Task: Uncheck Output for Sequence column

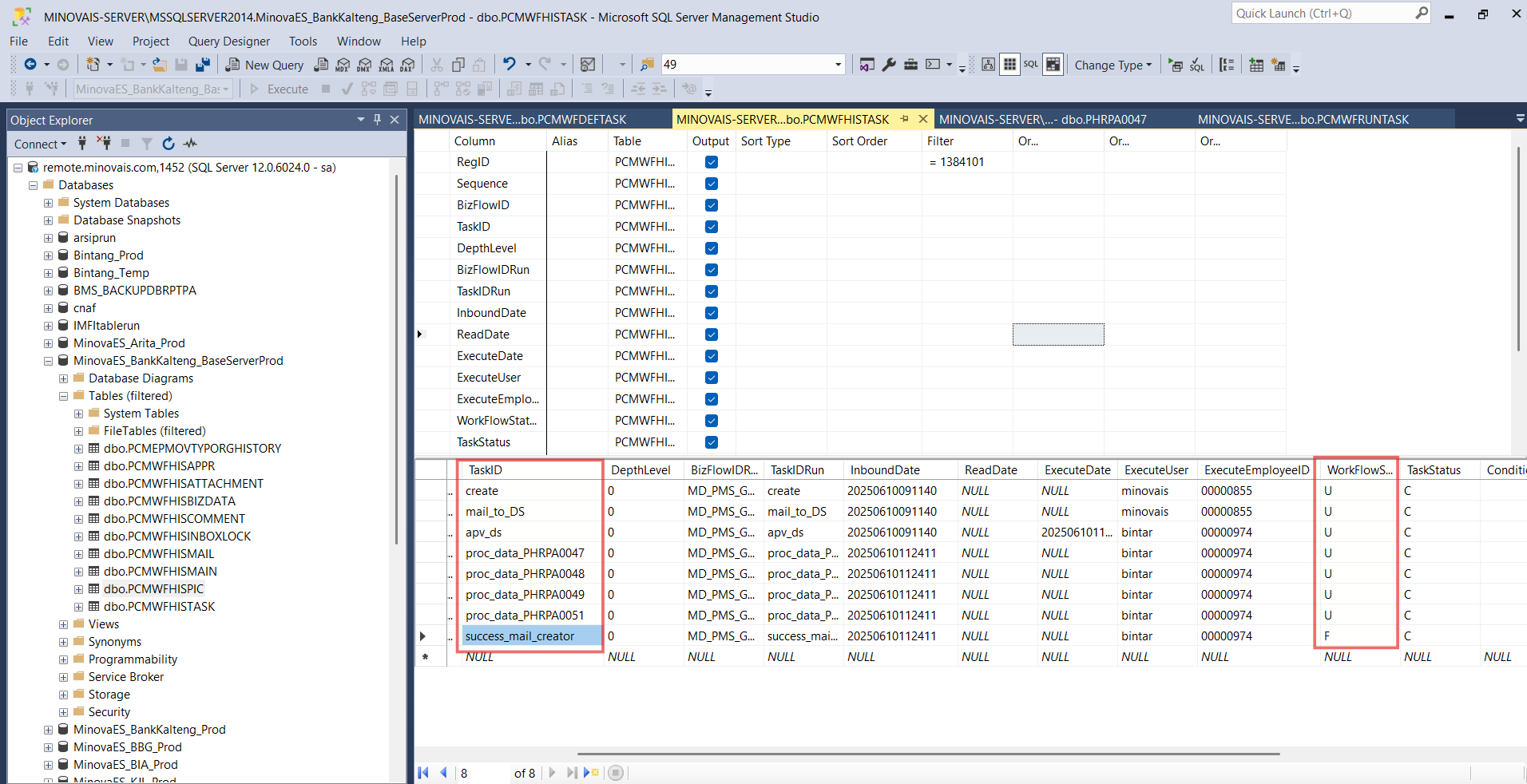Action: pos(712,184)
